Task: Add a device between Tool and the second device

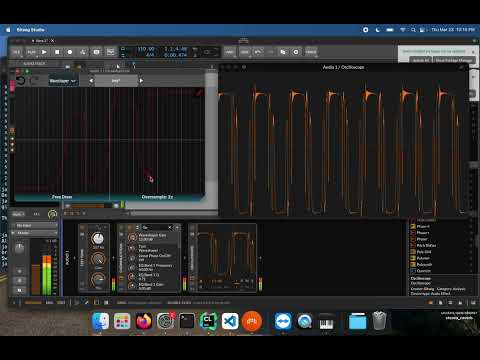Action: pyautogui.click(x=113, y=258)
